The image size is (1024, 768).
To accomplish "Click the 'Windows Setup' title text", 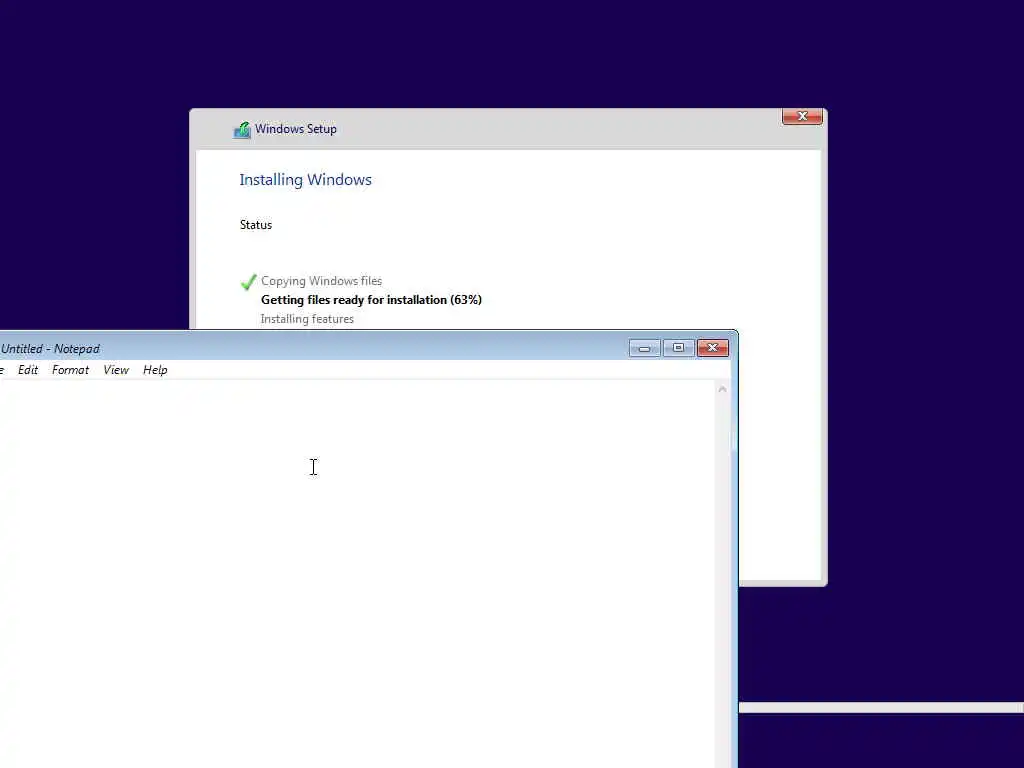I will point(296,129).
